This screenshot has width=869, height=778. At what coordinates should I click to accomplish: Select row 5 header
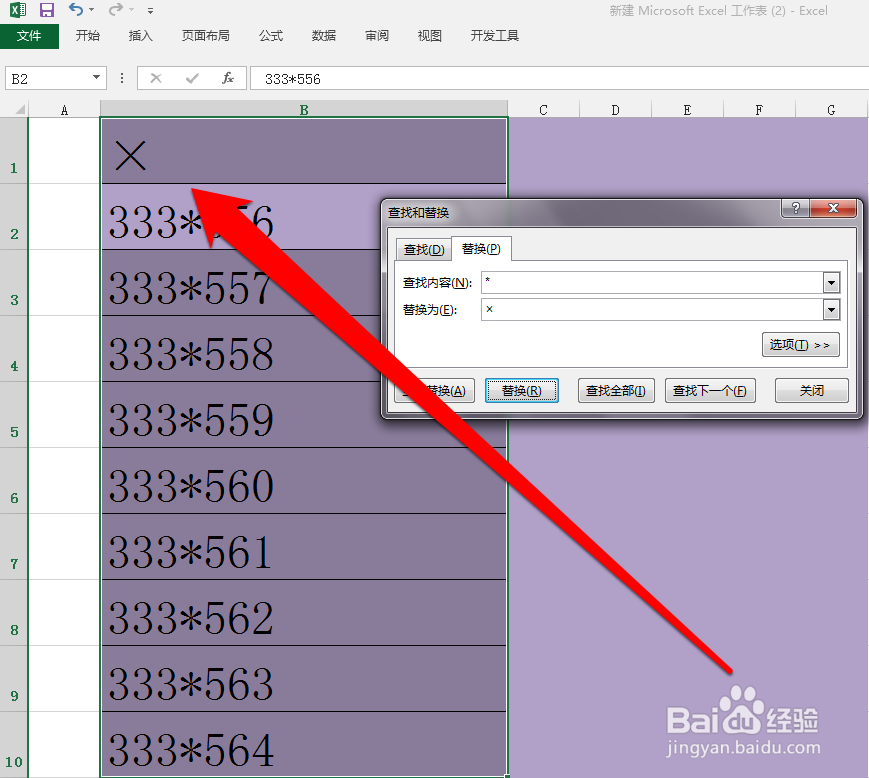(x=14, y=414)
